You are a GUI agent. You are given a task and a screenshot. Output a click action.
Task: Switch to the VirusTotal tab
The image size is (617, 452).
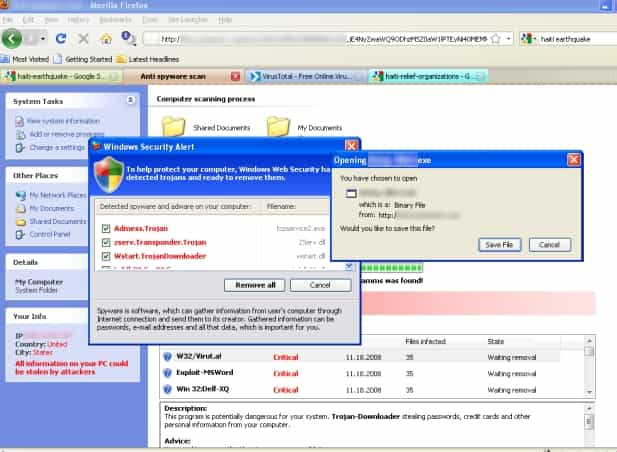click(x=305, y=76)
